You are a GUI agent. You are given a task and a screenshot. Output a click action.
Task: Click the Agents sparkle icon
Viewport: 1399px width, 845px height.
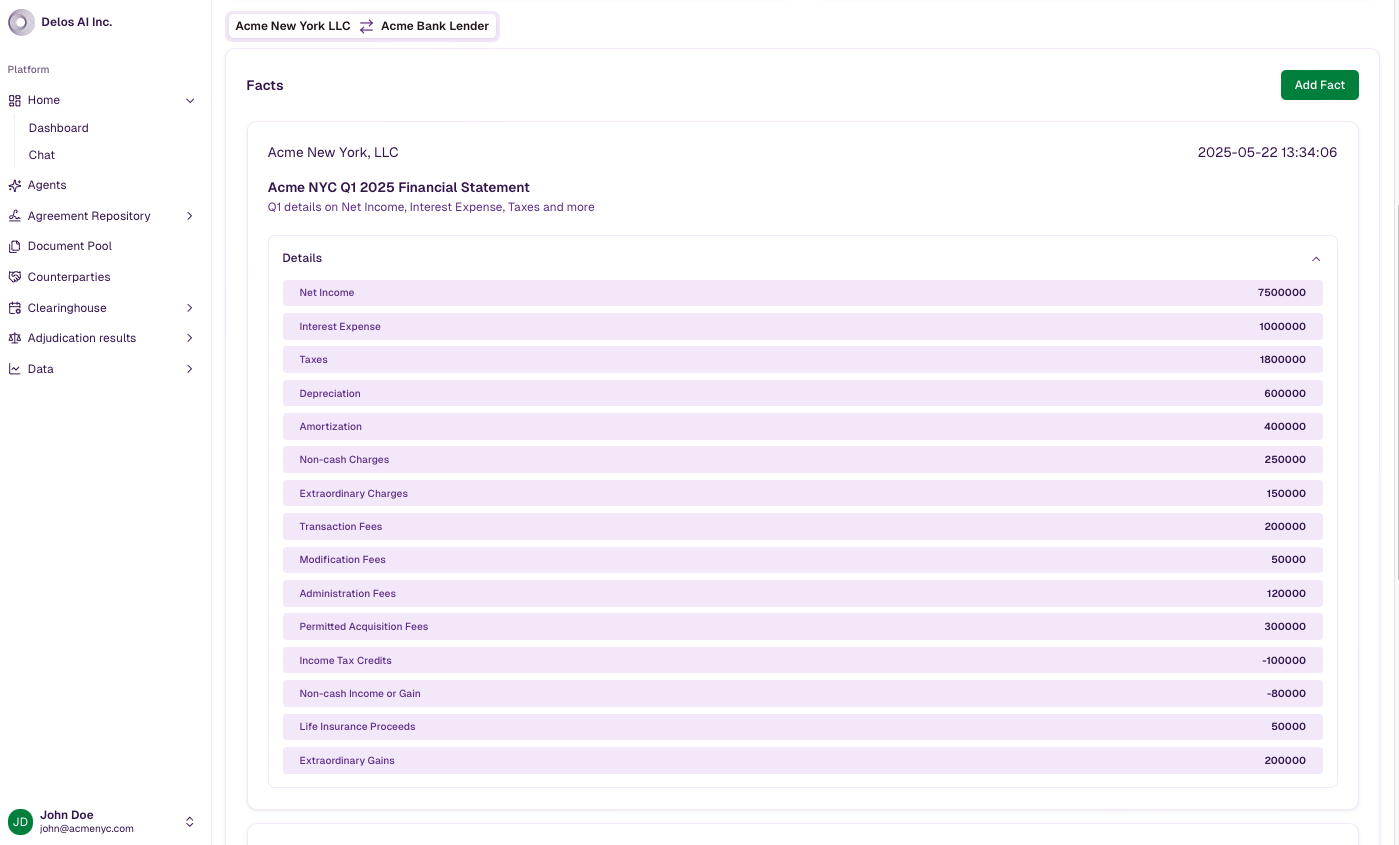15,185
